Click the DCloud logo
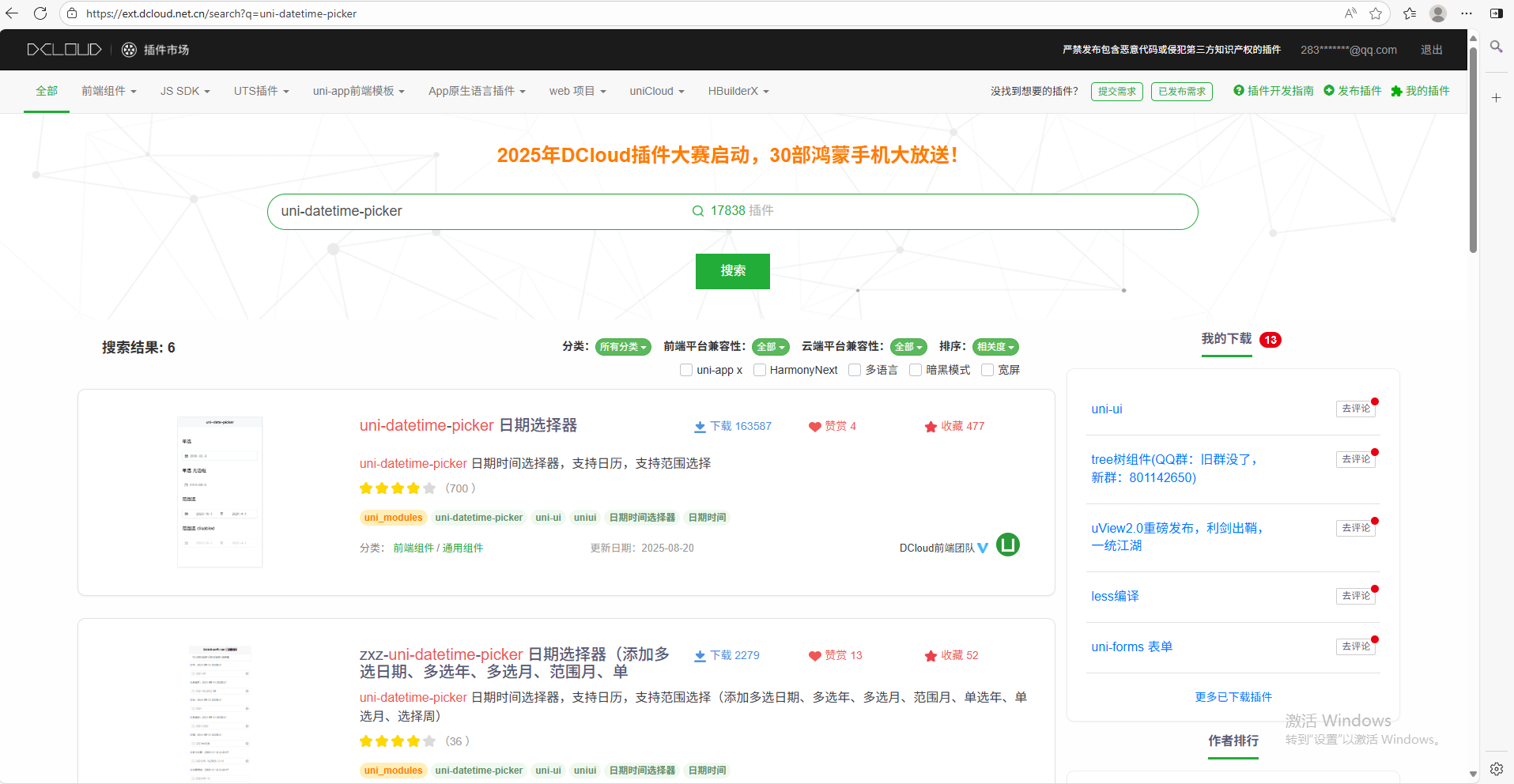 64,50
